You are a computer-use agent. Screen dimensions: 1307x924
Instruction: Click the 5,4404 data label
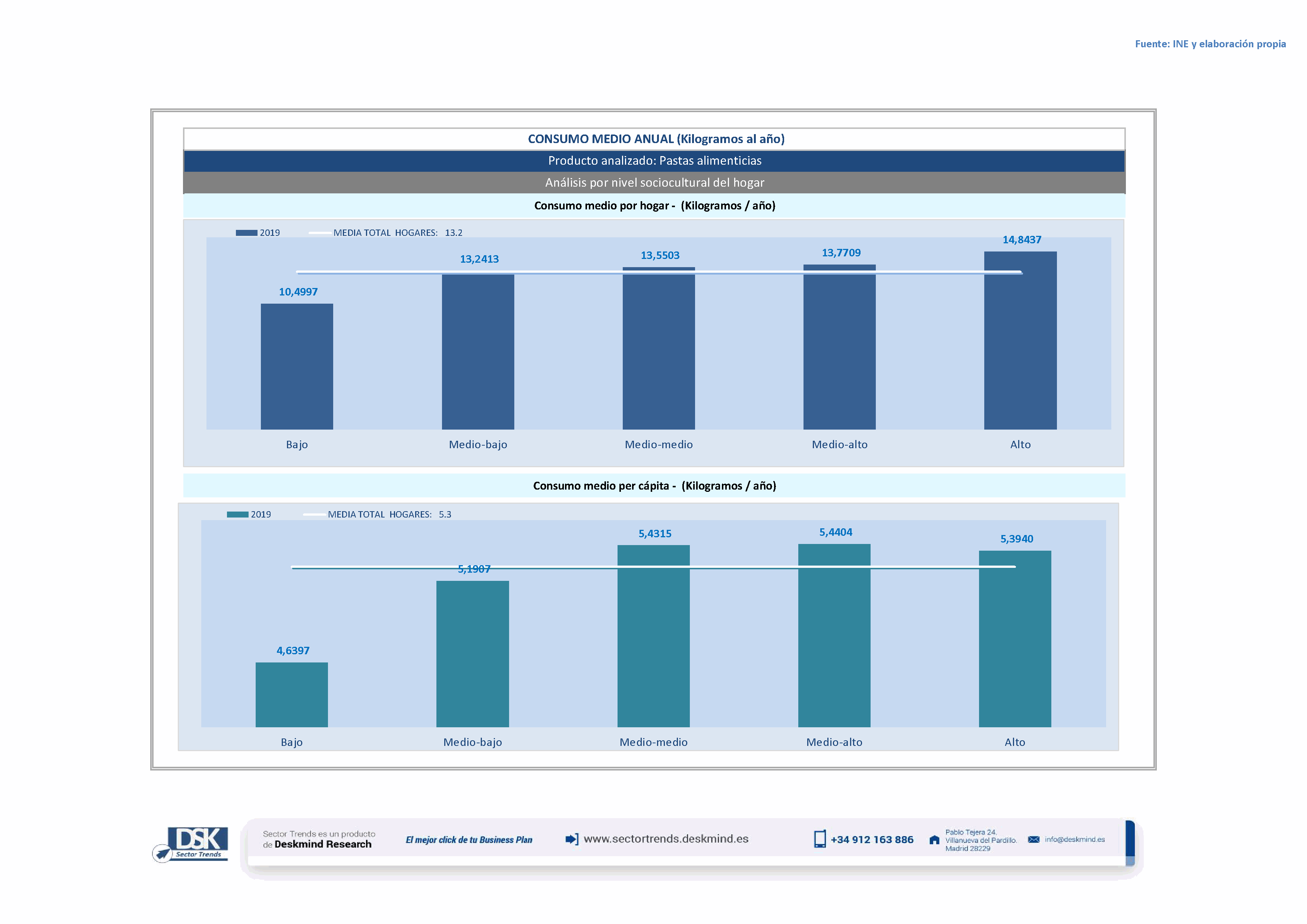click(x=836, y=532)
